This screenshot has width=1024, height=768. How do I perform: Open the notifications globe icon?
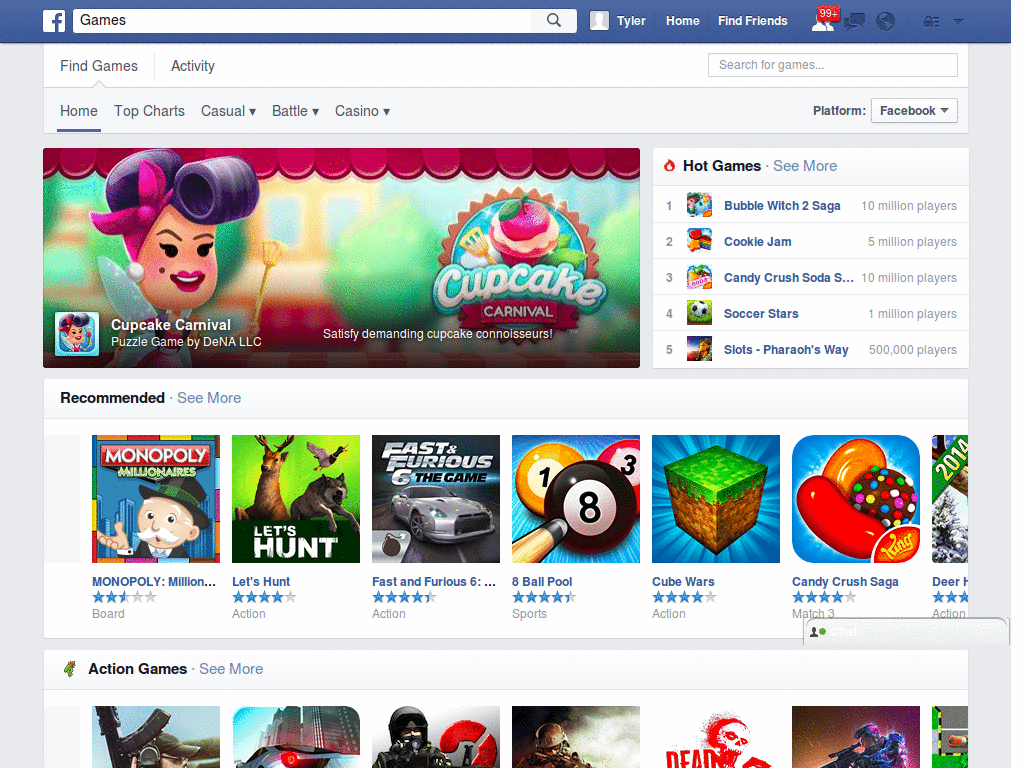pos(886,22)
